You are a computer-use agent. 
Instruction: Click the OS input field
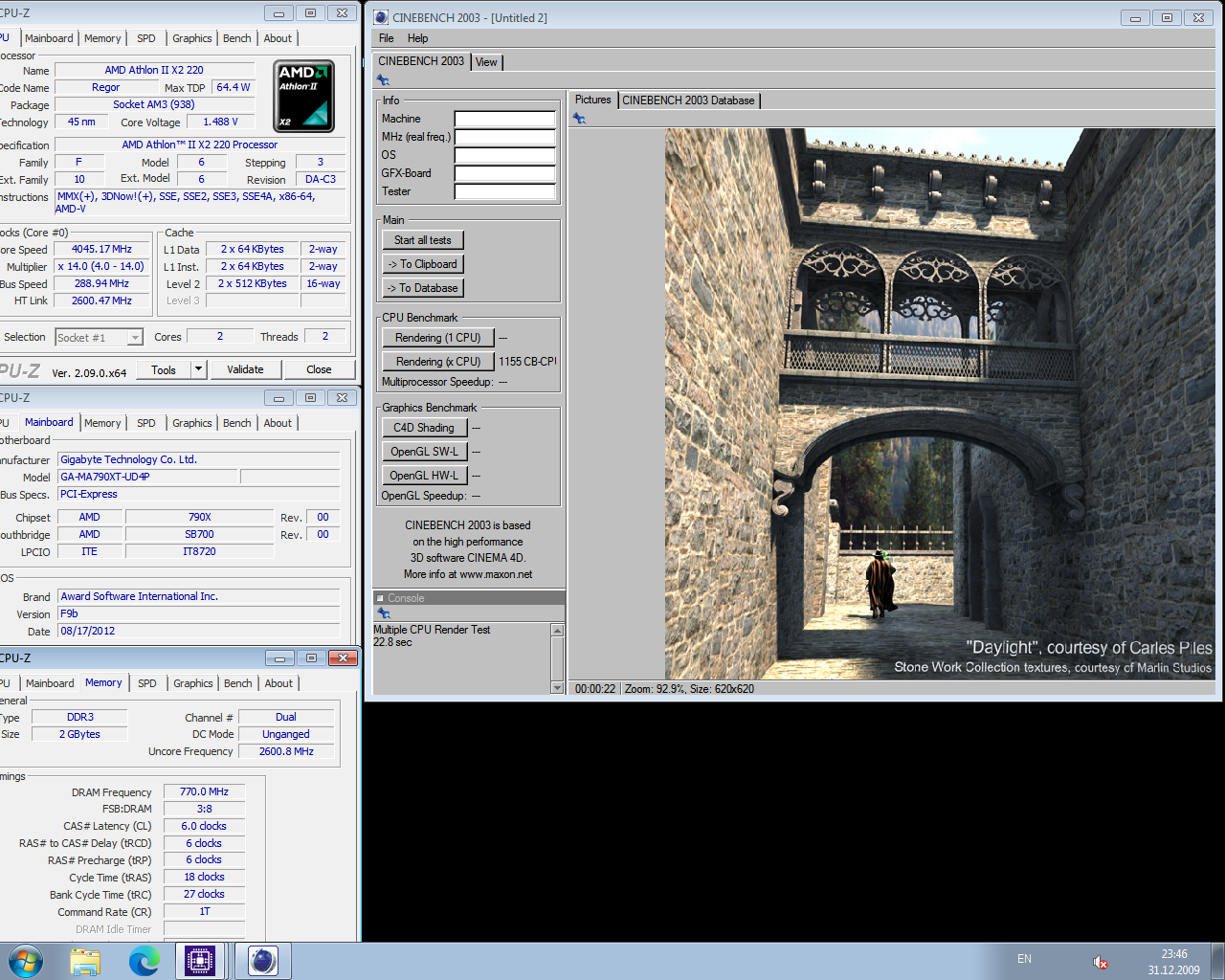(x=505, y=155)
